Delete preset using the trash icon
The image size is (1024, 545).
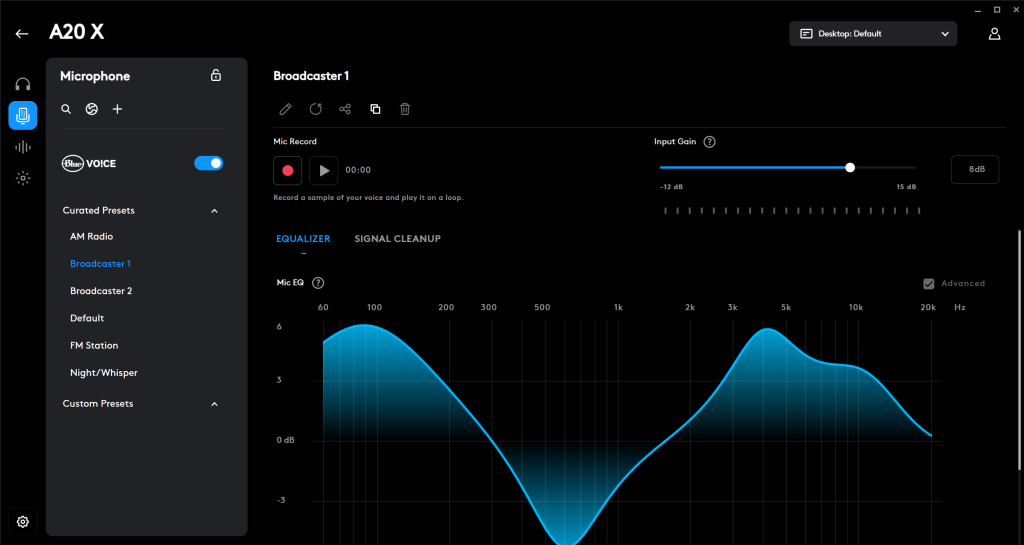405,109
